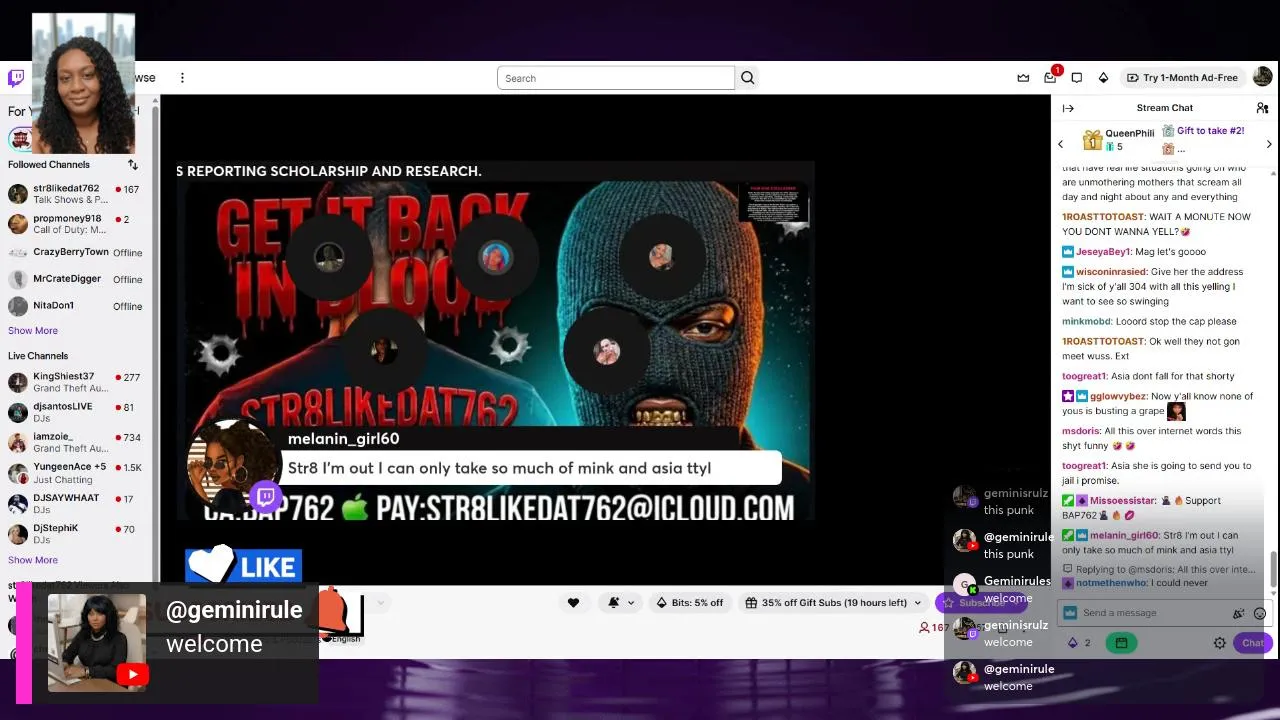Open notifications inbox with red badge
Image resolution: width=1280 pixels, height=720 pixels.
1050,78
